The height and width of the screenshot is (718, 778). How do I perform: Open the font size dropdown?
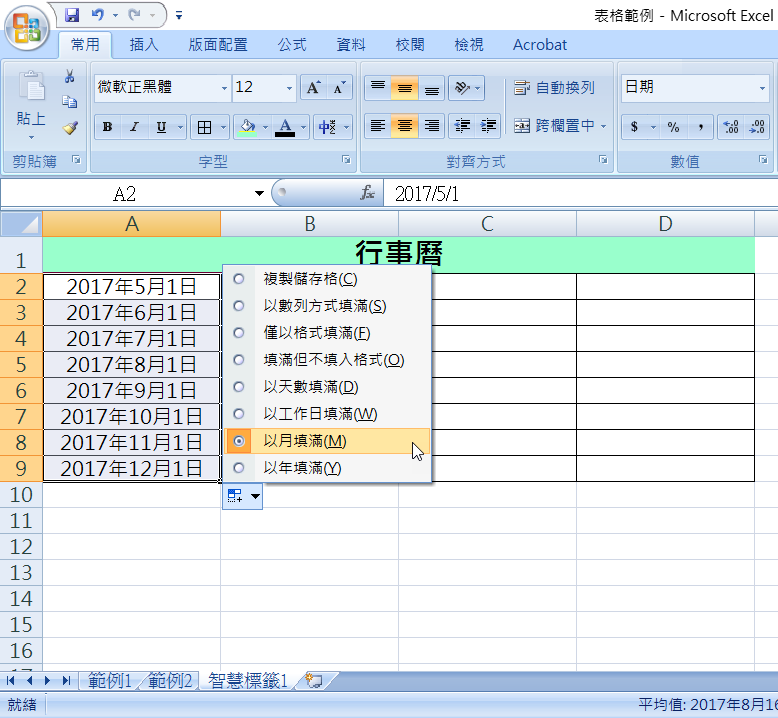(289, 88)
